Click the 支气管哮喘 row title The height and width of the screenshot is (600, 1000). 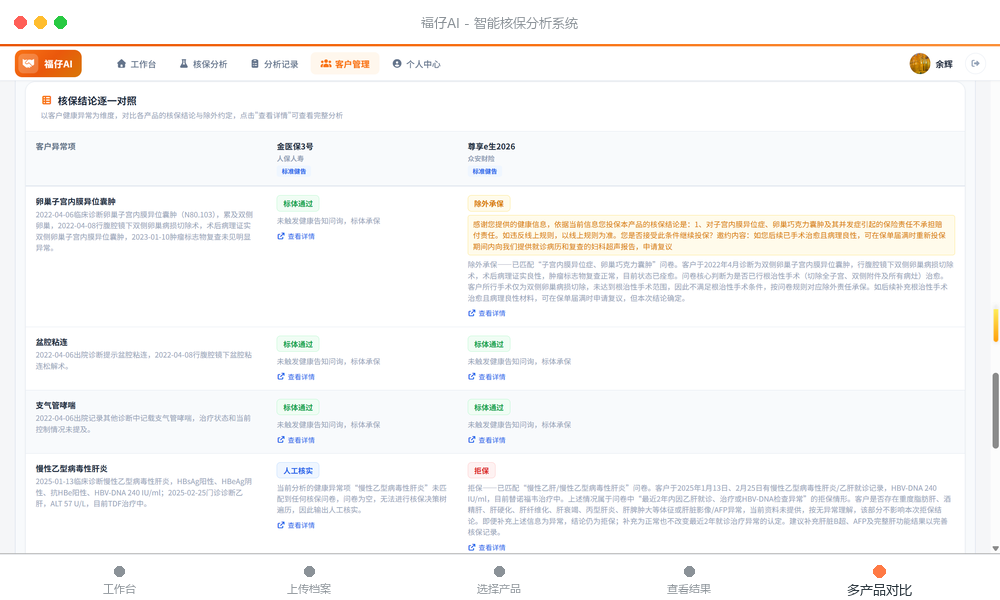pos(55,406)
